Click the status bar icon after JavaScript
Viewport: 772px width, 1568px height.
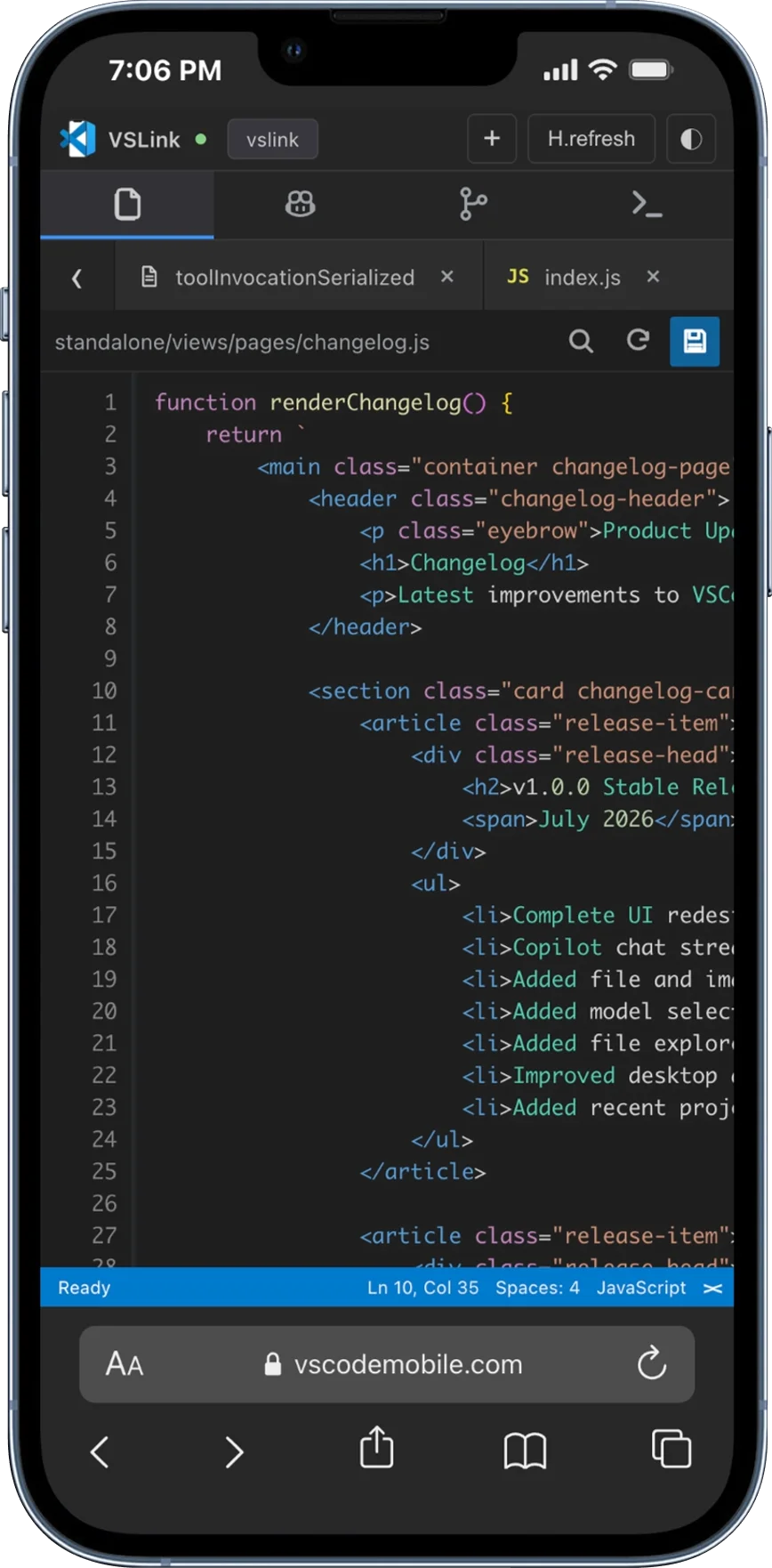pos(712,1288)
